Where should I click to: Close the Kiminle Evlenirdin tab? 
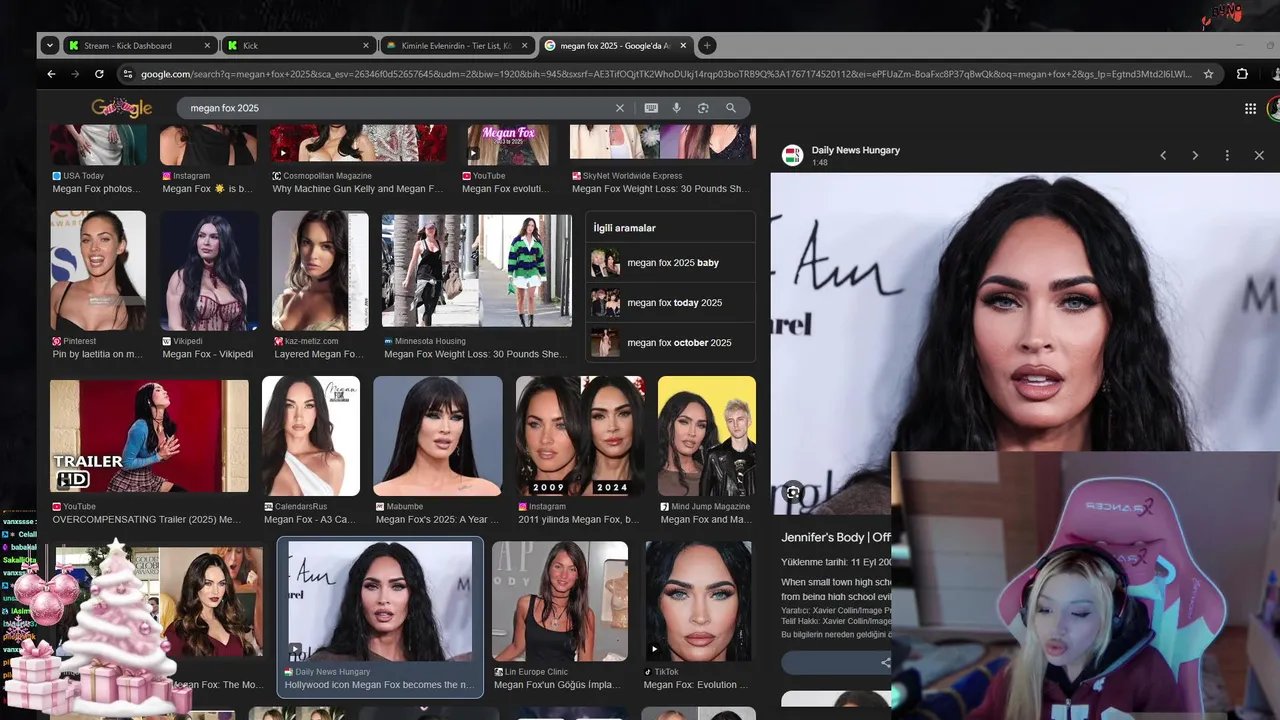524,45
